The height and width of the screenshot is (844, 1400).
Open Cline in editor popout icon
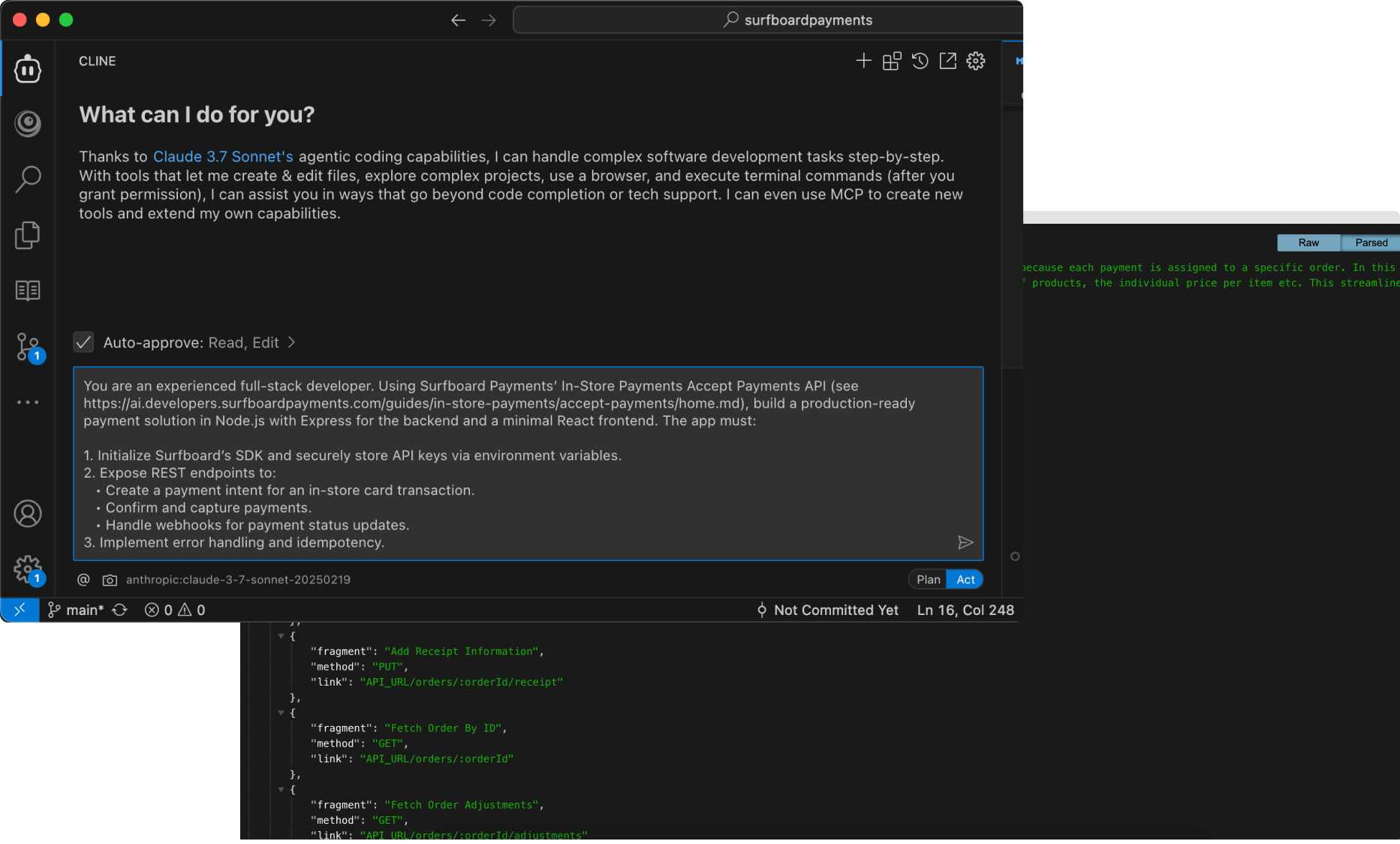[947, 61]
